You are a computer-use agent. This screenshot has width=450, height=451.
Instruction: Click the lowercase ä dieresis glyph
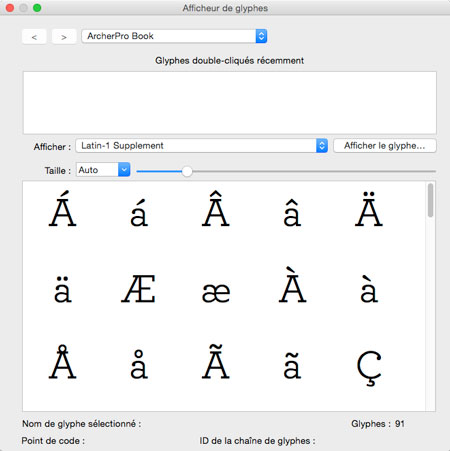coord(63,289)
